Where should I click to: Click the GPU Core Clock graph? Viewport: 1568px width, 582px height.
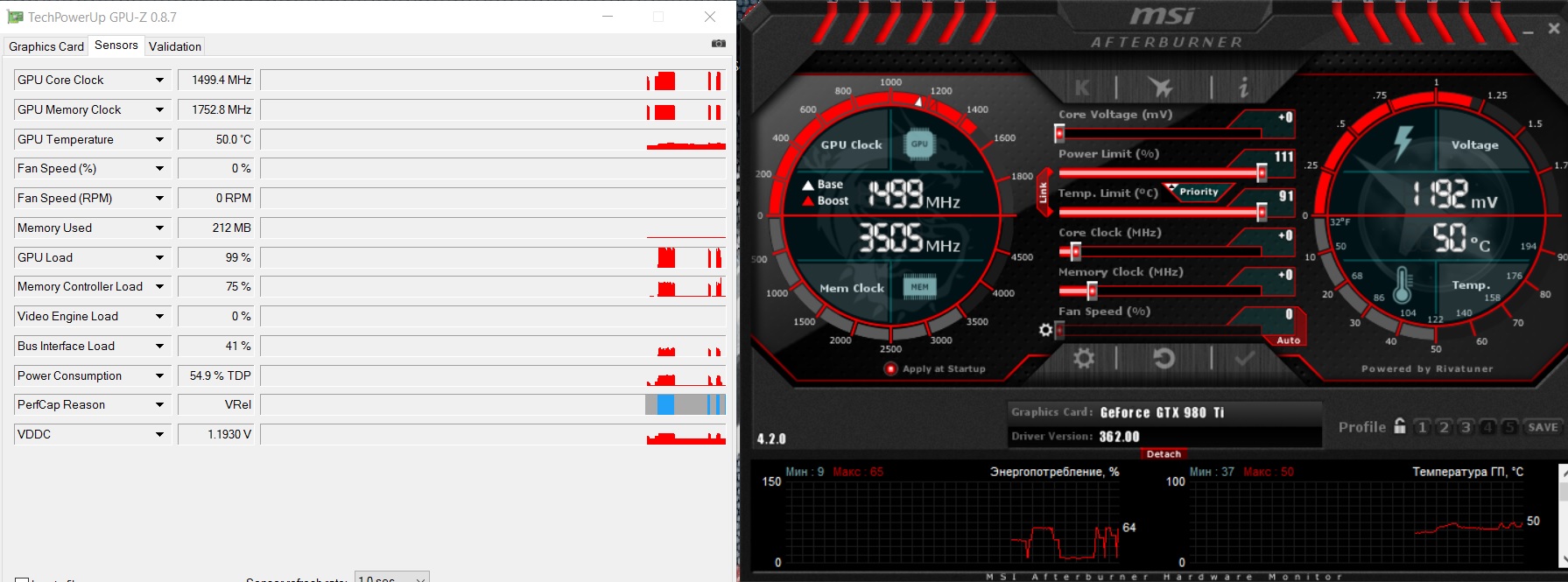pyautogui.click(x=493, y=80)
